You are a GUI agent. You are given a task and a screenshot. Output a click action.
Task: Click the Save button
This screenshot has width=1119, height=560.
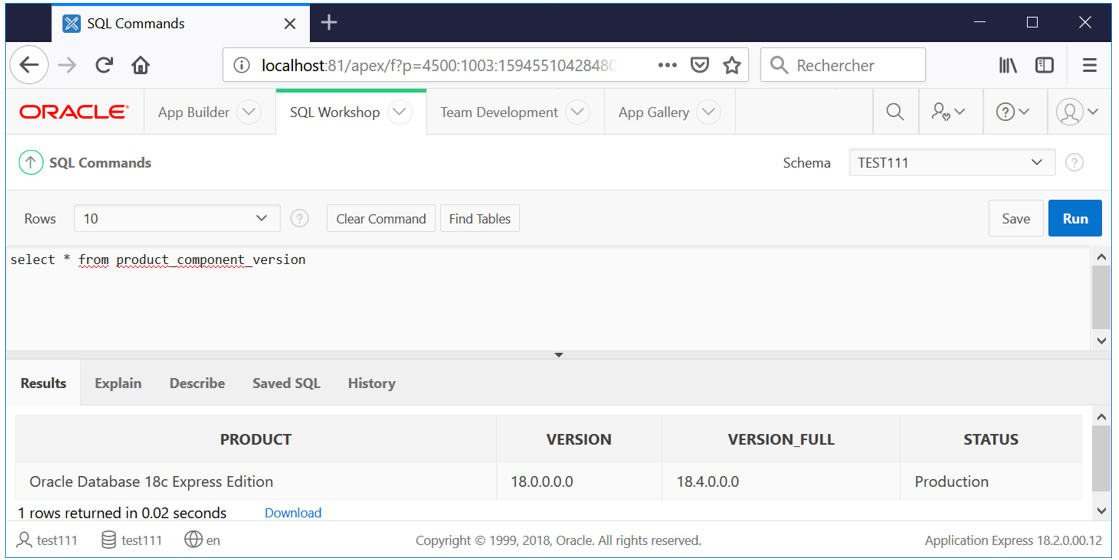pyautogui.click(x=1016, y=218)
